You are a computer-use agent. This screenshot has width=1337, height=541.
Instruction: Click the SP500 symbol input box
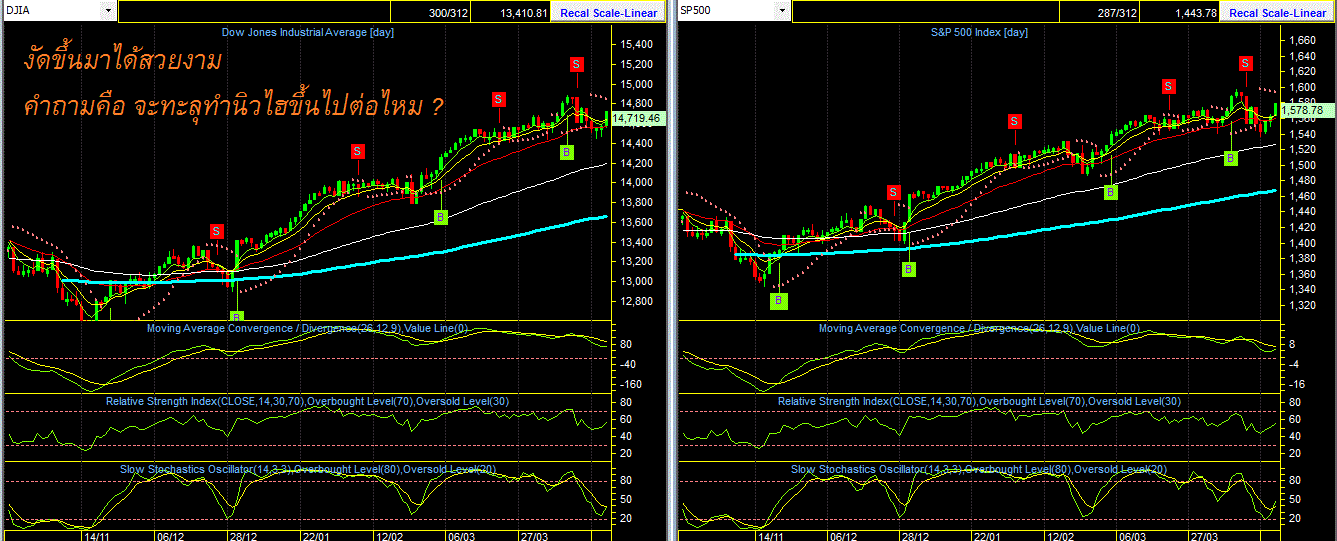tap(725, 11)
